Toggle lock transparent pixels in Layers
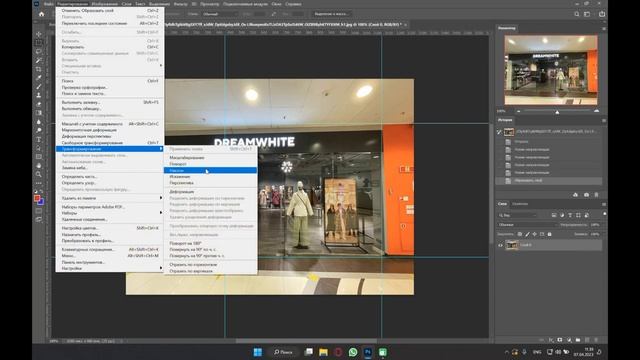This screenshot has height=360, width=640. click(x=520, y=234)
